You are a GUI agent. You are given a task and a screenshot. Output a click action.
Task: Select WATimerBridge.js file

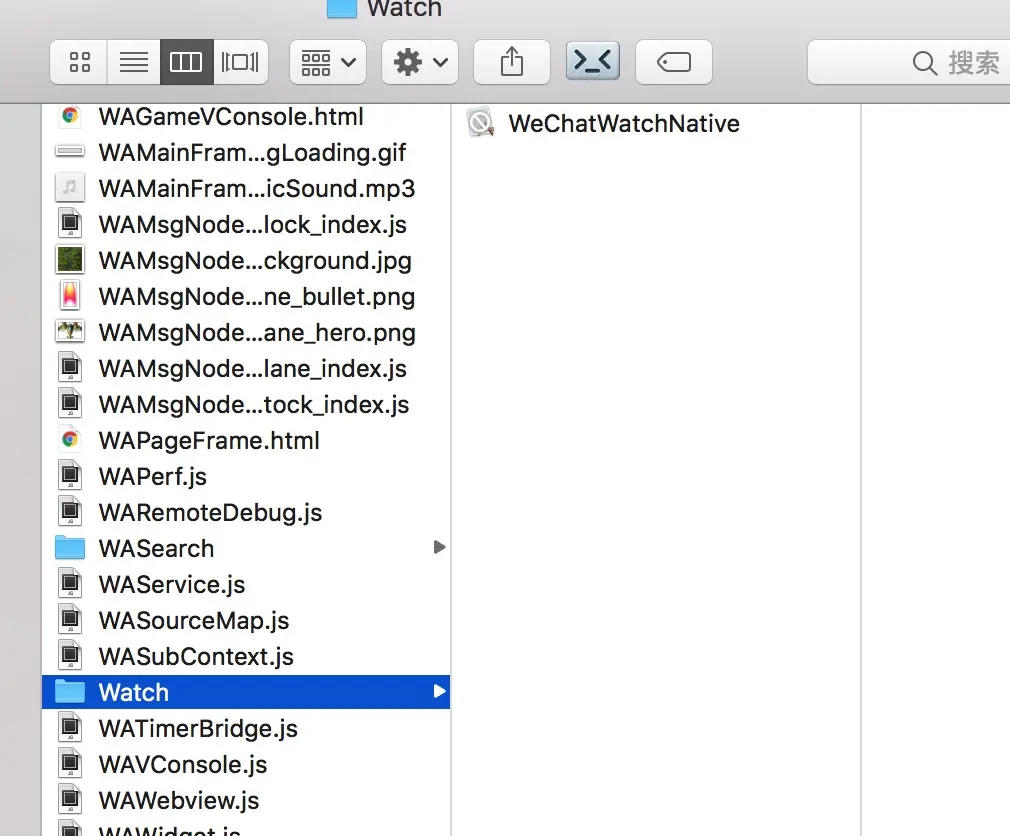[x=245, y=729]
